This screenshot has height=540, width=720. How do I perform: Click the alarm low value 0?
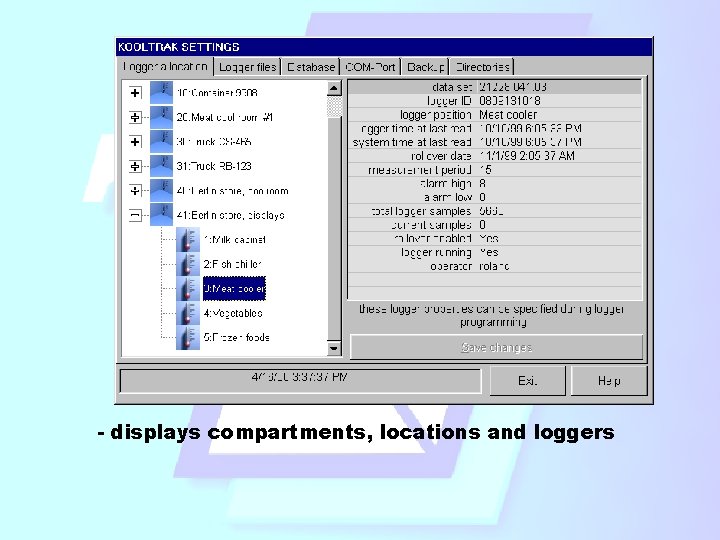click(x=482, y=197)
